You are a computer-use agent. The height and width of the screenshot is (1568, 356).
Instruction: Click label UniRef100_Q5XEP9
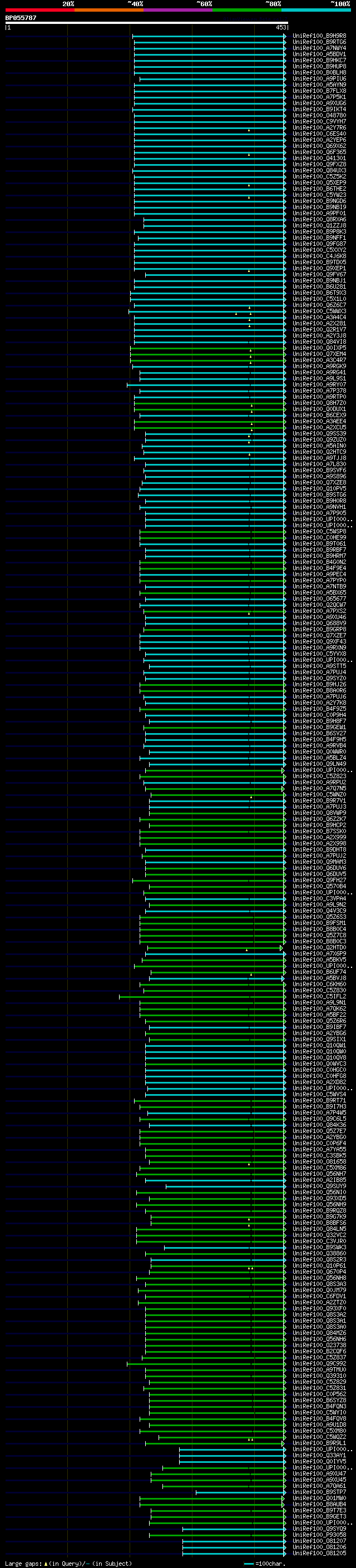pyautogui.click(x=319, y=182)
